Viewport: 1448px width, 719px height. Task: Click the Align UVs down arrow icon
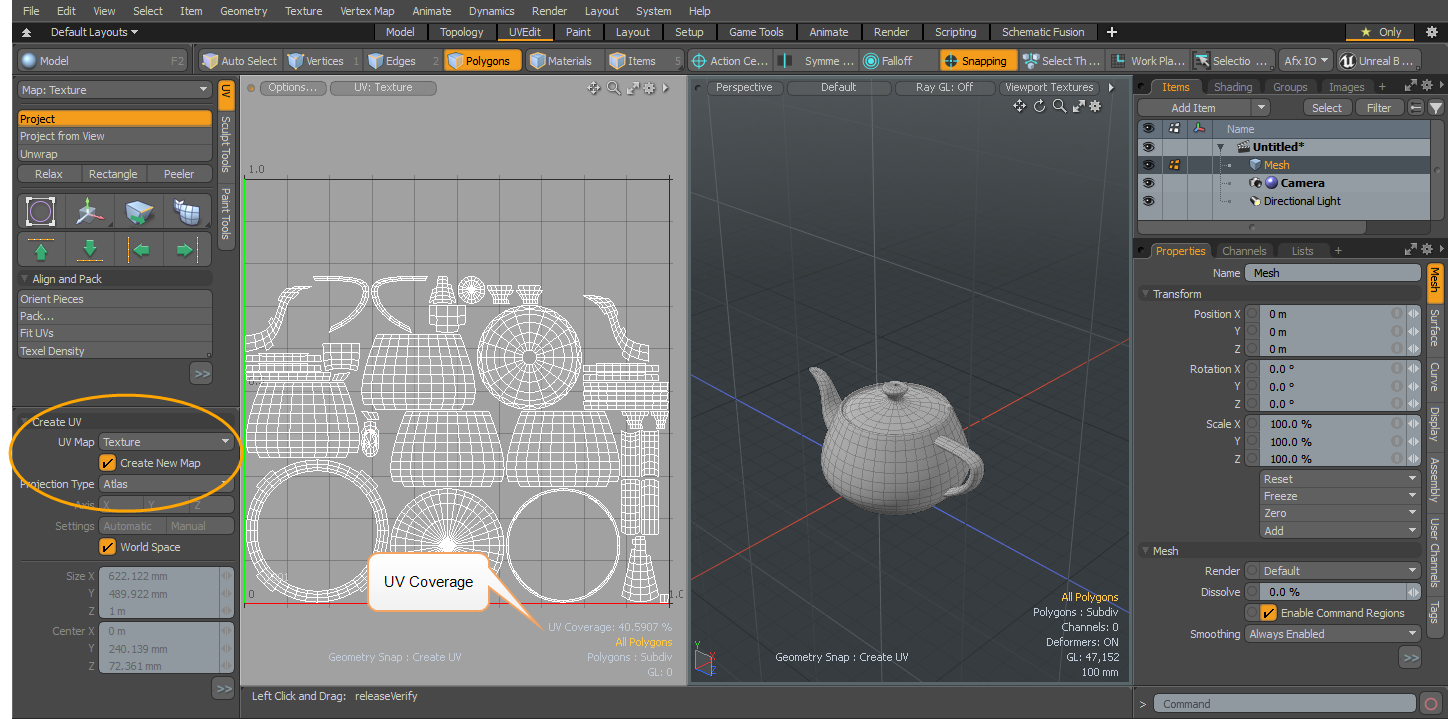pos(89,249)
